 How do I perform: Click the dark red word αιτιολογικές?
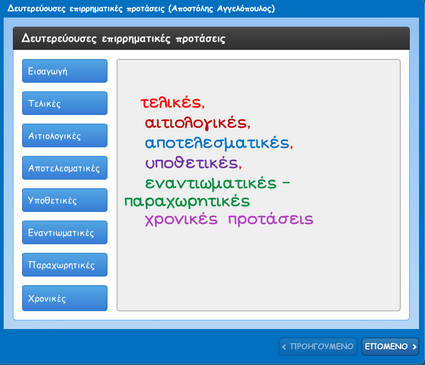pos(196,123)
